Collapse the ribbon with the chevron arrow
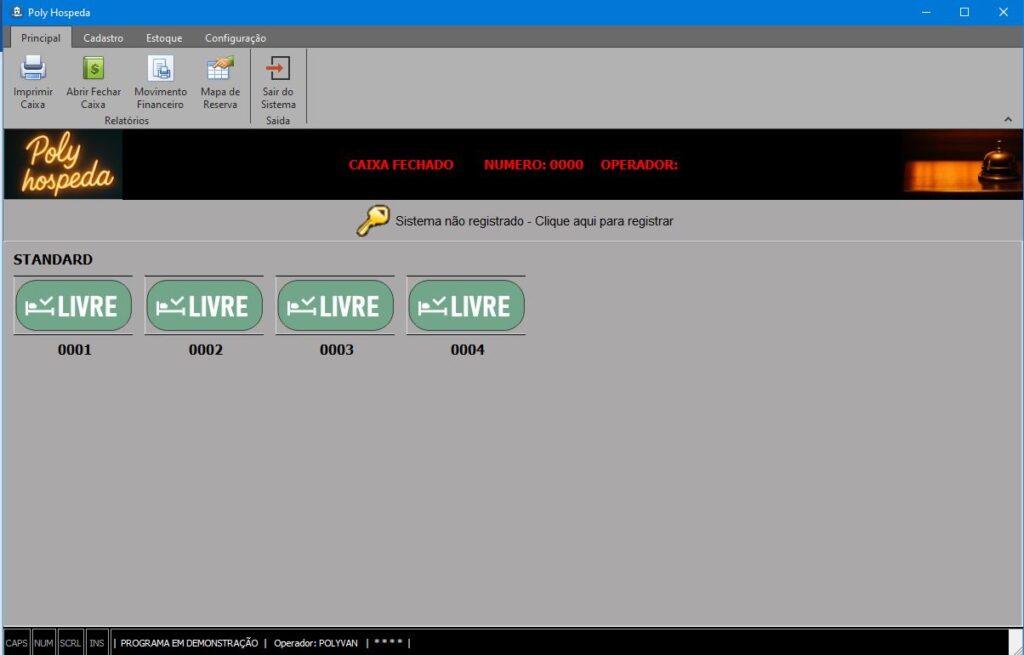Screen dimensions: 1024x655 click(x=1008, y=119)
